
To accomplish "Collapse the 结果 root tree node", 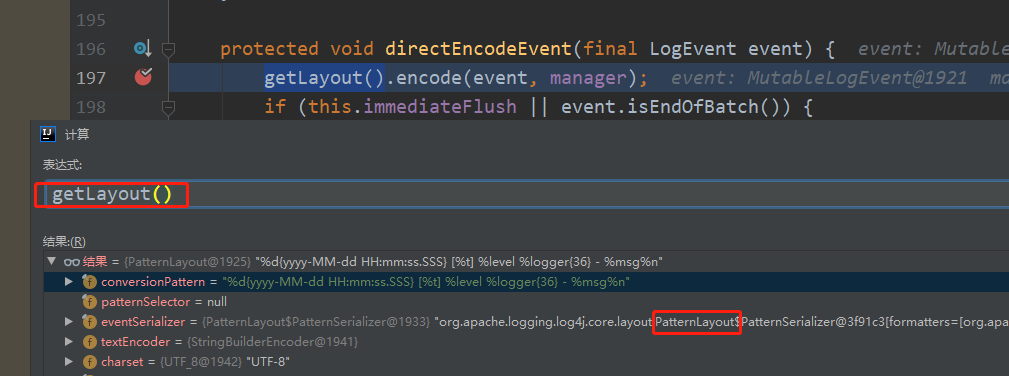I will click(x=51, y=262).
